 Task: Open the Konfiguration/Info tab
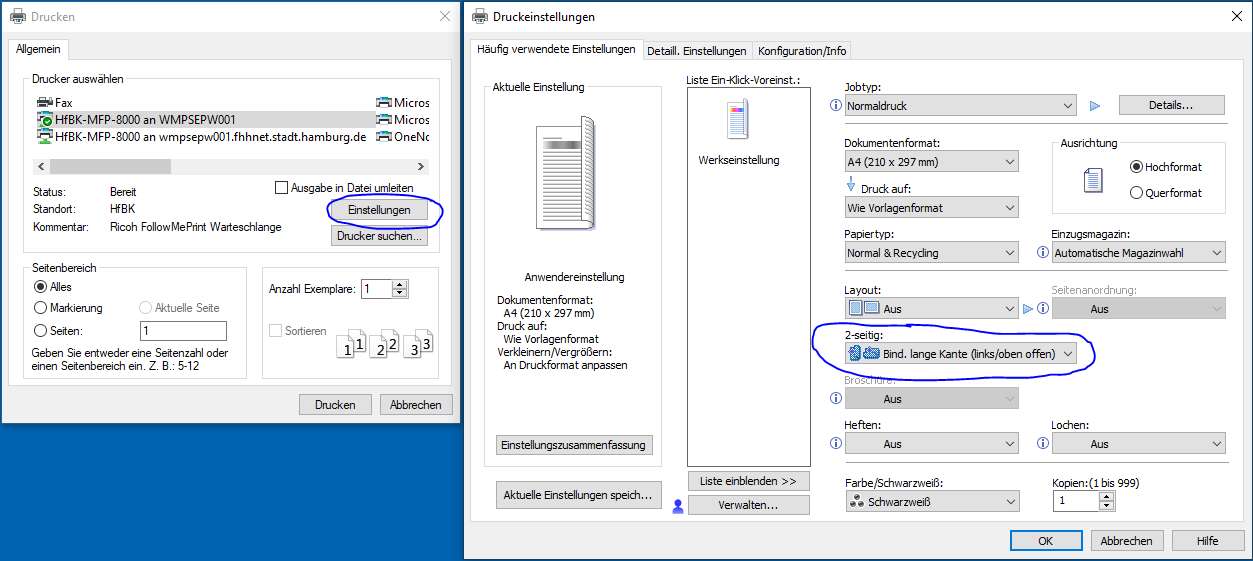pyautogui.click(x=801, y=51)
